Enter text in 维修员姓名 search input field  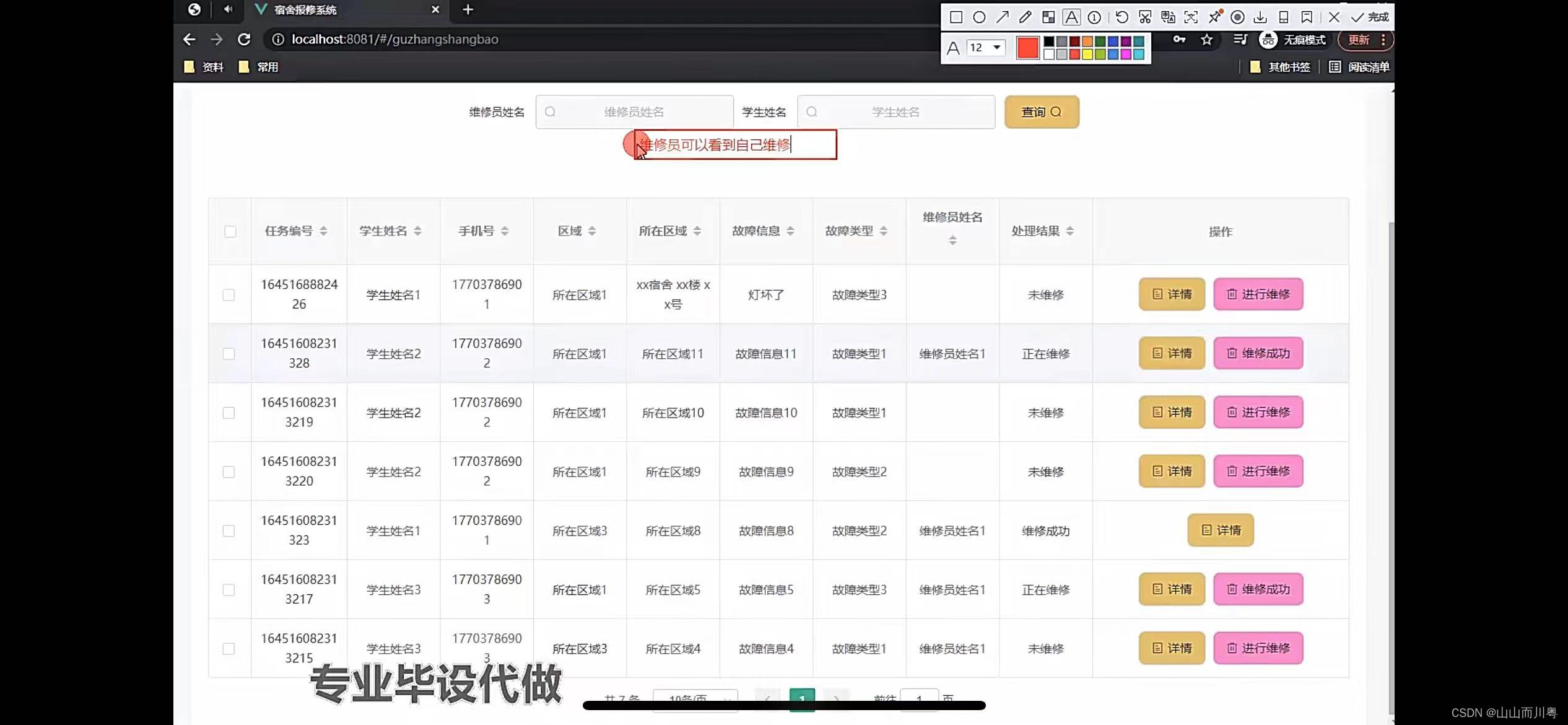[x=634, y=111]
